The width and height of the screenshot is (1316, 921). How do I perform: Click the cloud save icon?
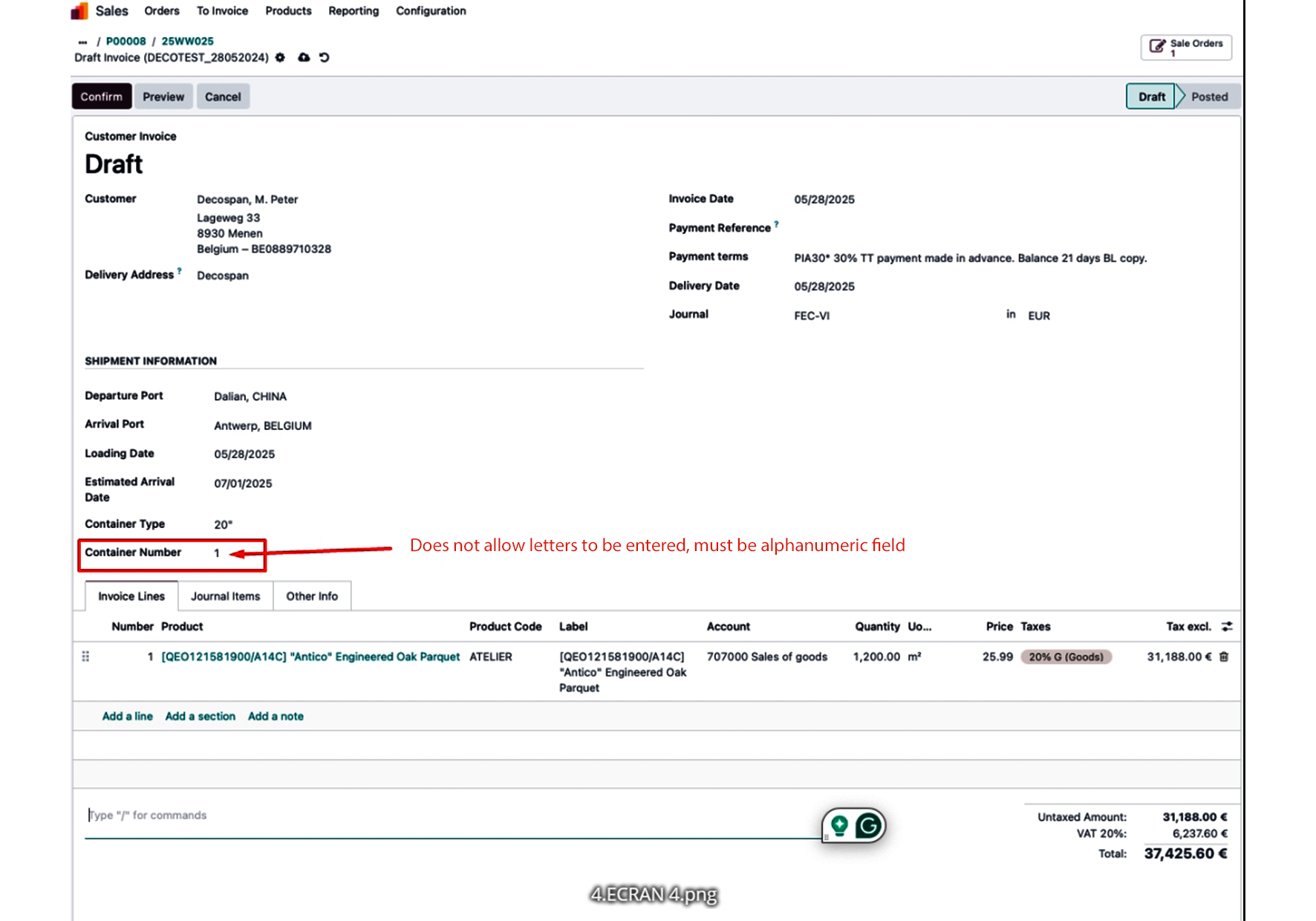[x=304, y=58]
